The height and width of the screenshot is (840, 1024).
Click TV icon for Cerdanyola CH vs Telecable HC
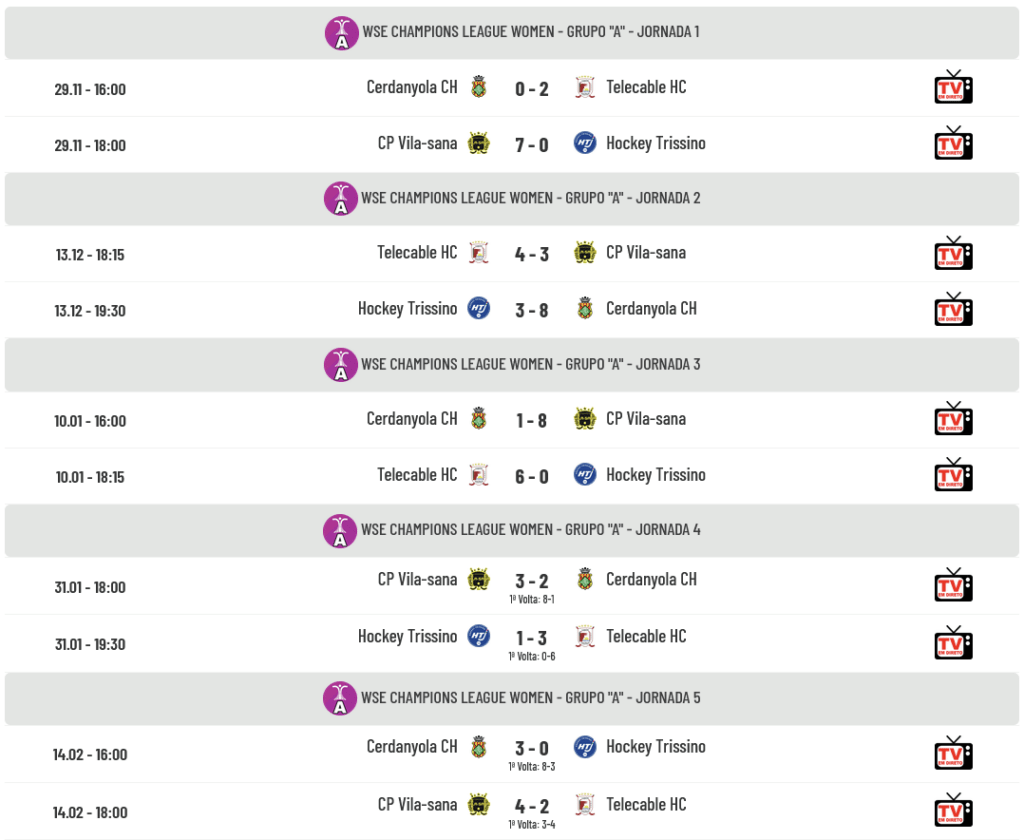(952, 88)
